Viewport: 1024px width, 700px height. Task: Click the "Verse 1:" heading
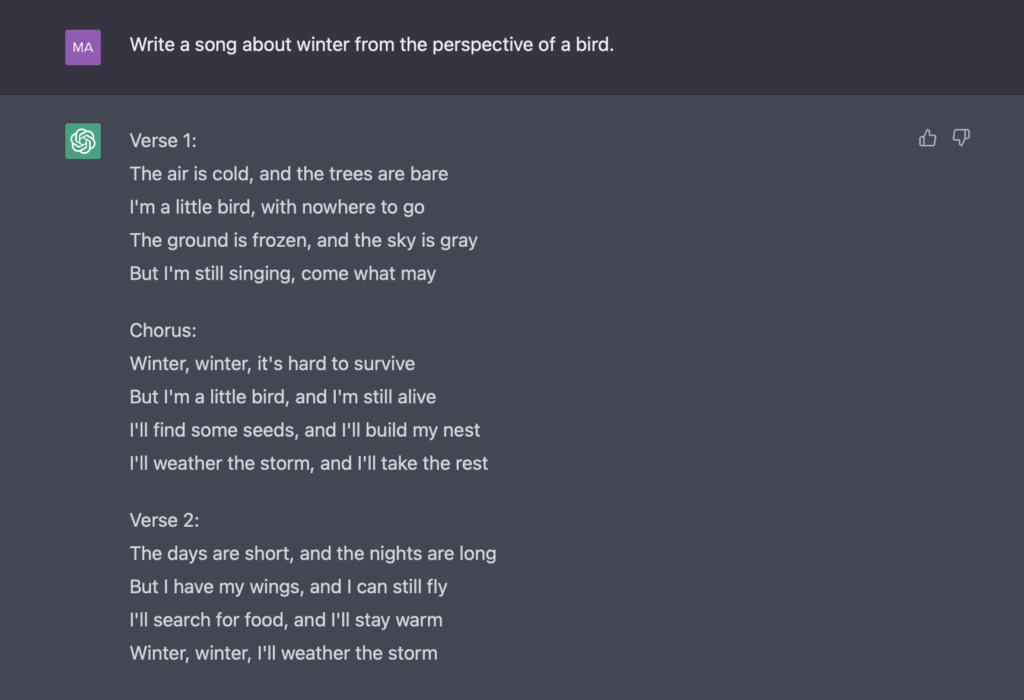[163, 140]
